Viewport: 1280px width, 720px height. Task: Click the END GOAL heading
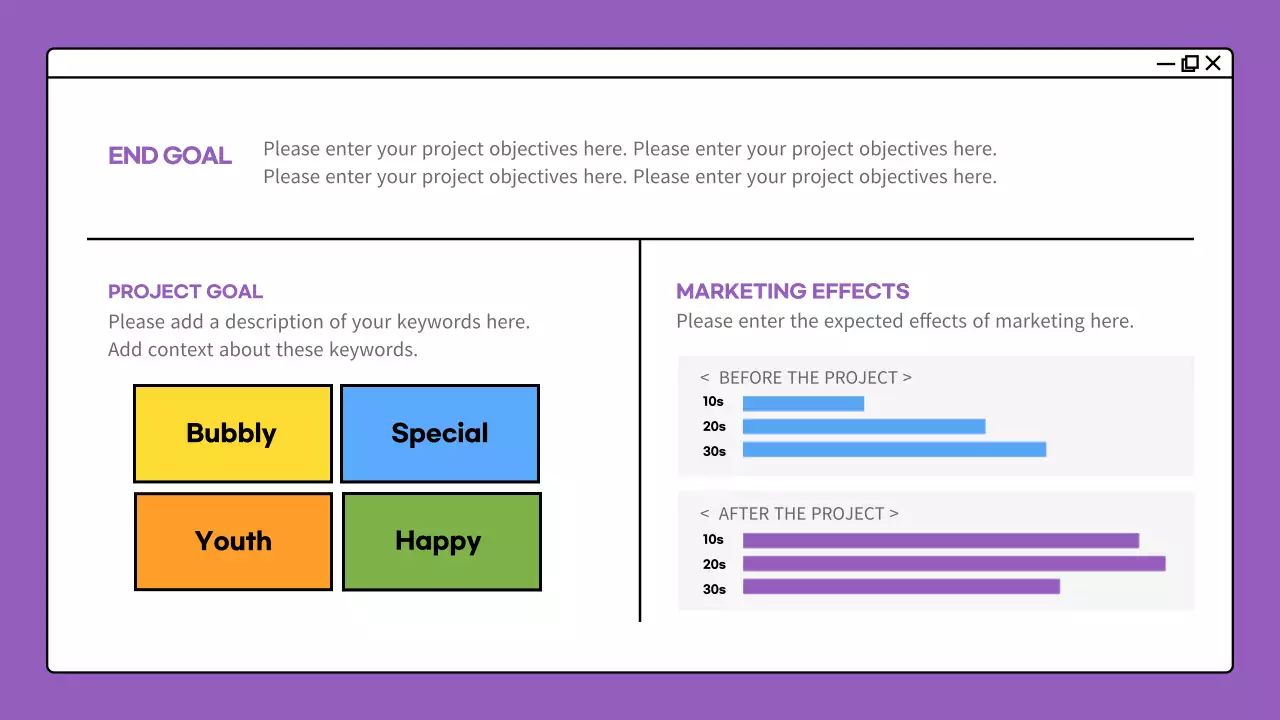[x=170, y=156]
